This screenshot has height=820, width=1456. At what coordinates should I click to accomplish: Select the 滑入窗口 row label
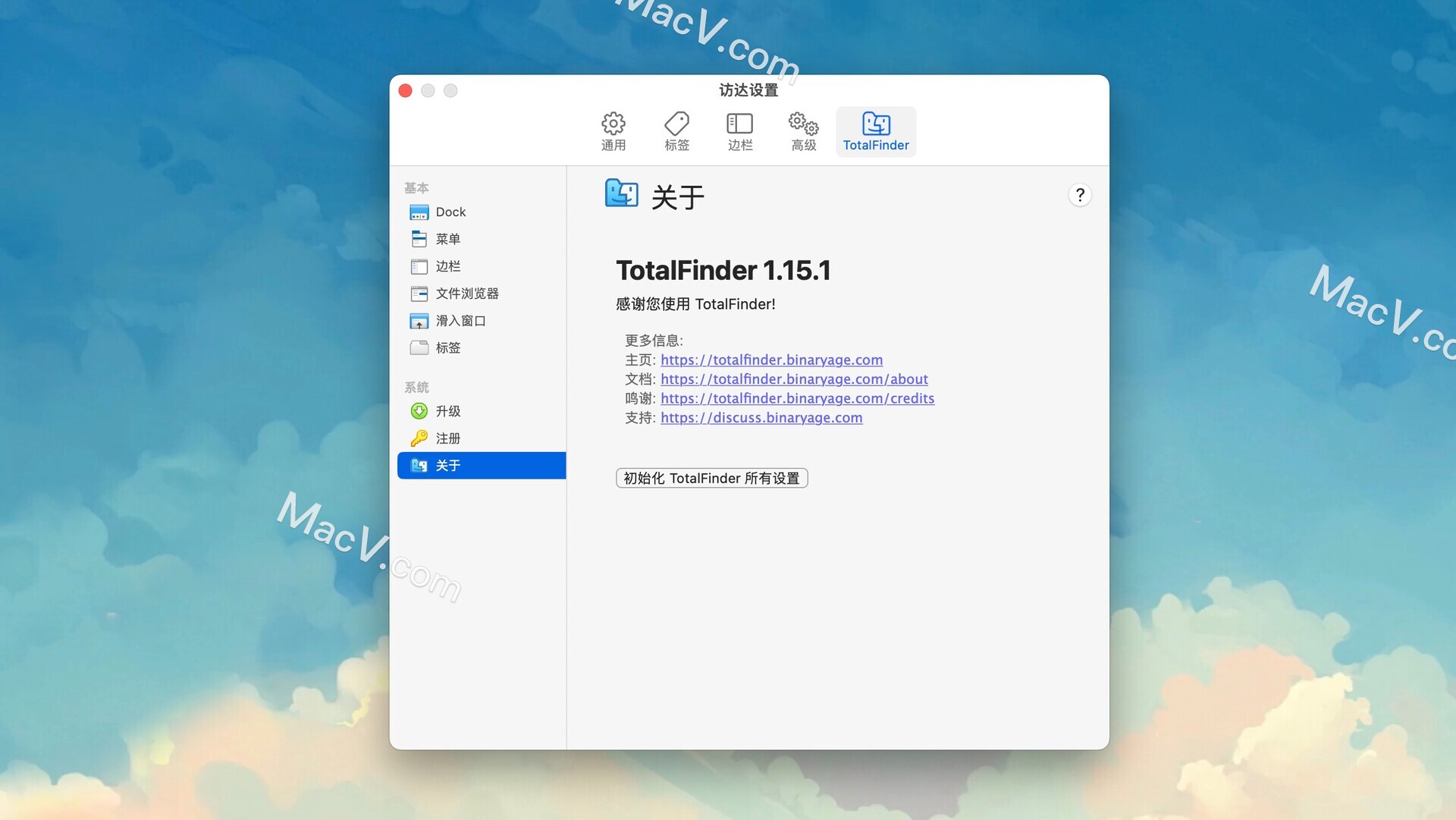pyautogui.click(x=460, y=321)
